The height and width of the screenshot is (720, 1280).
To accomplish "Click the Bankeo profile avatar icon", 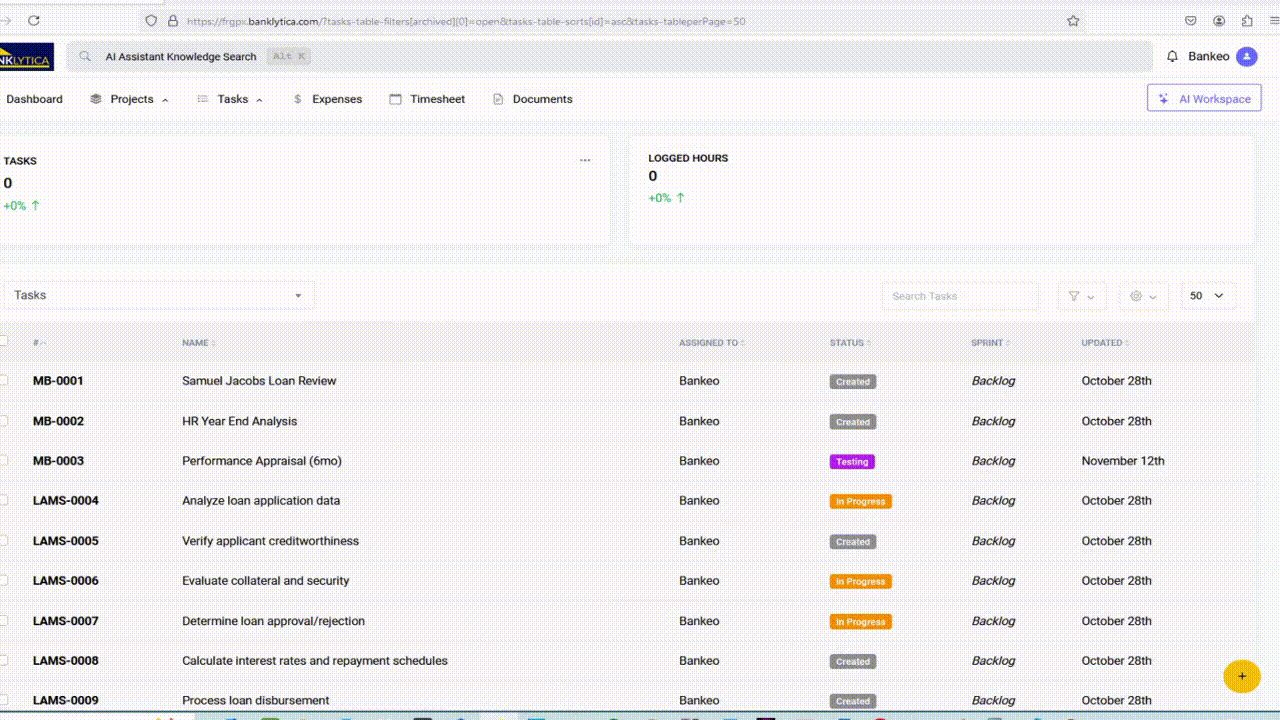I will click(x=1246, y=56).
